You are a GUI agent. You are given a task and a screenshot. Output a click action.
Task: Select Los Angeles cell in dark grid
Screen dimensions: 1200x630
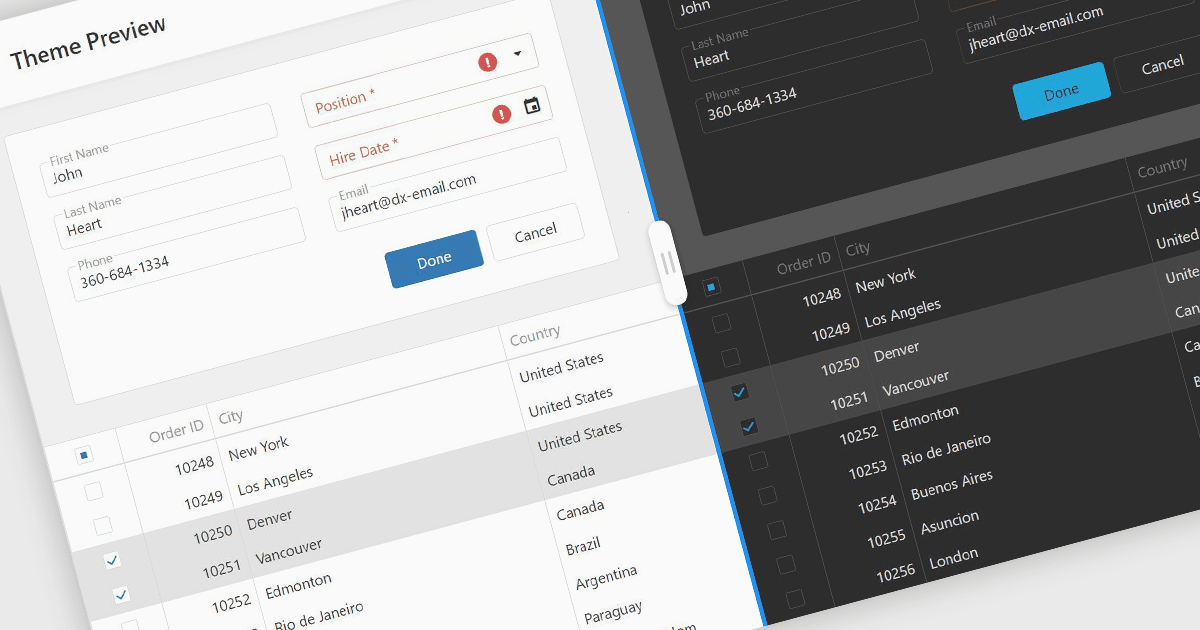(902, 313)
